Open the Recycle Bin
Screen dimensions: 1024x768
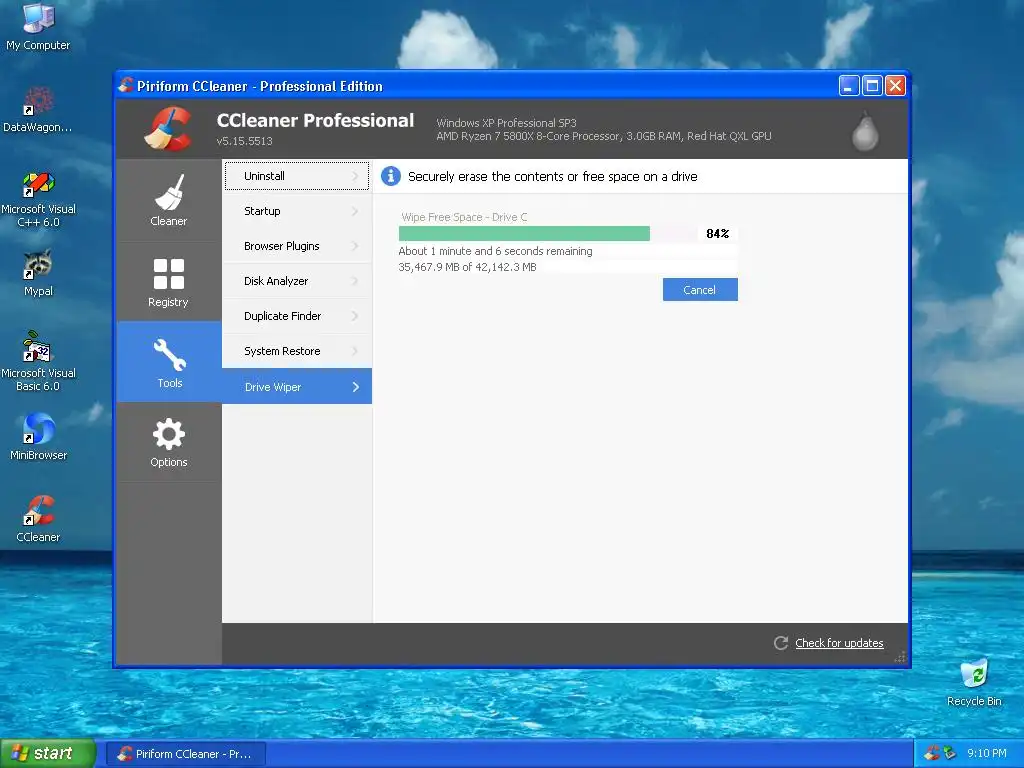pyautogui.click(x=974, y=682)
